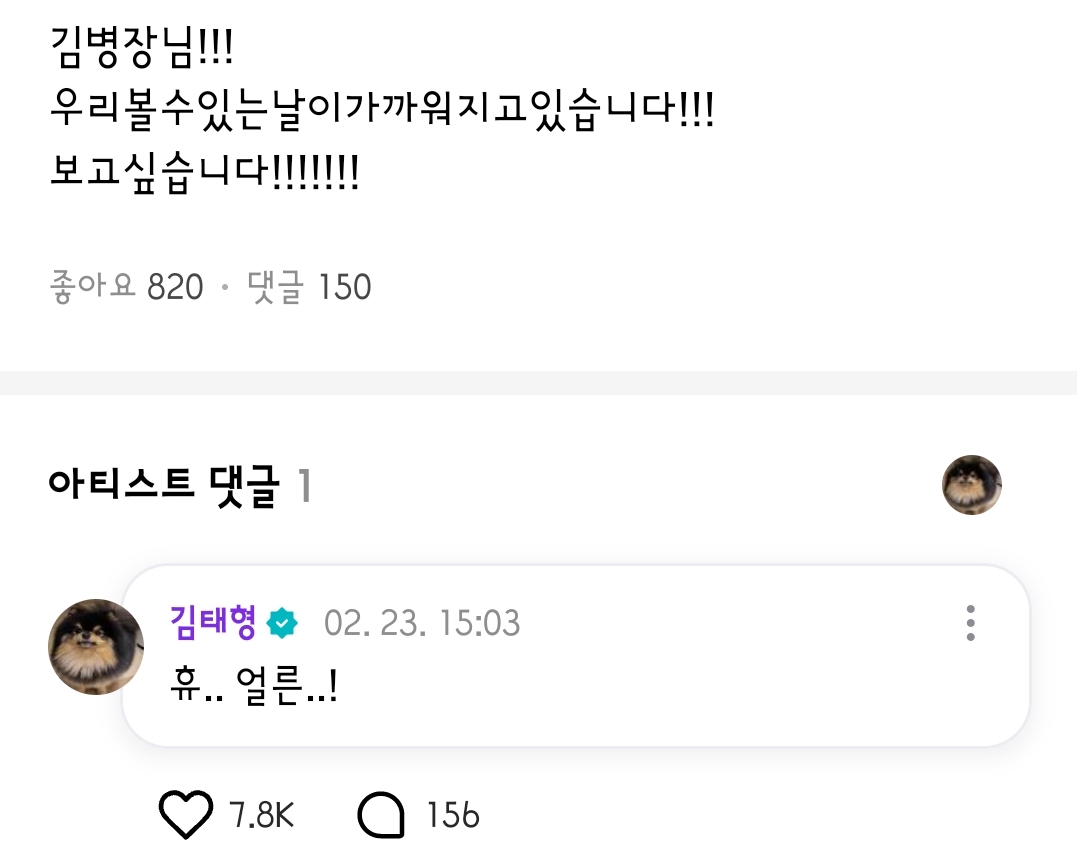Tap the small dog avatar beside 아티스트 댓글

click(972, 484)
